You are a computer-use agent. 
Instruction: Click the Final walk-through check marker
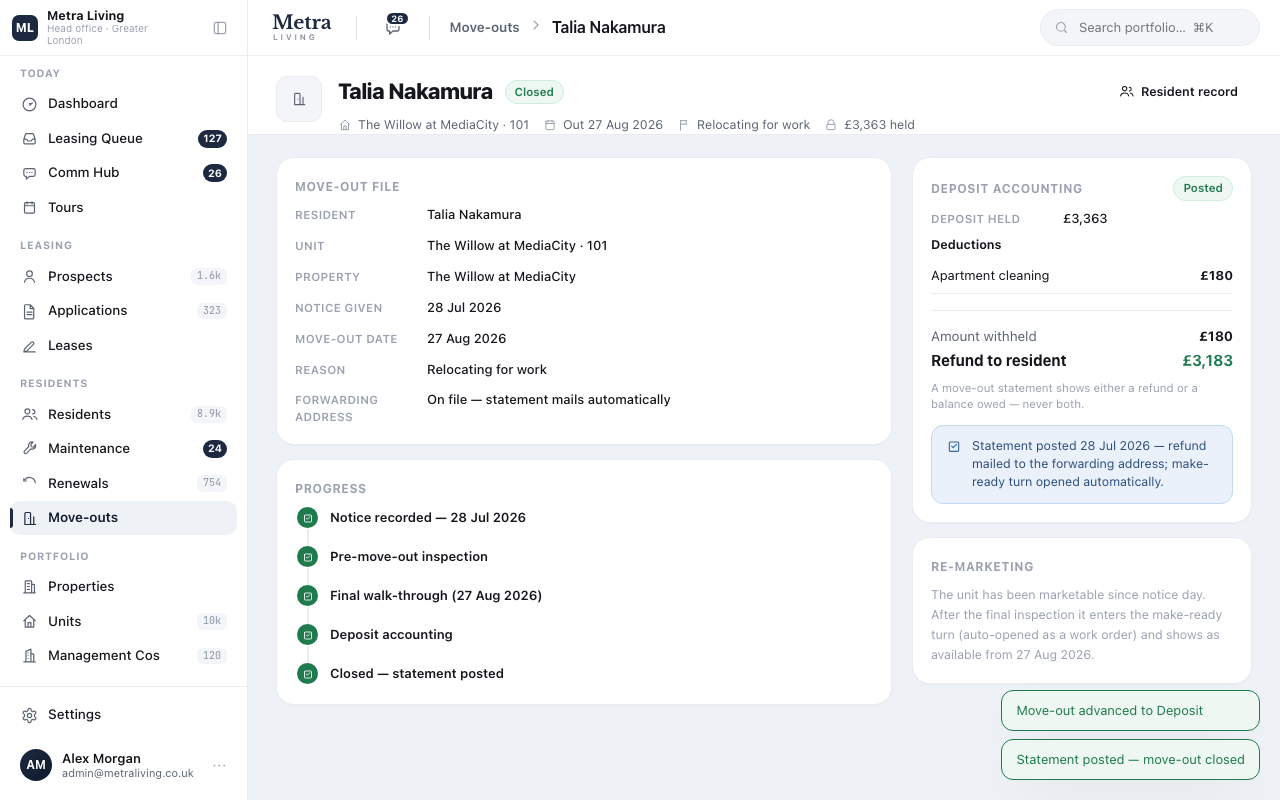pyautogui.click(x=307, y=596)
